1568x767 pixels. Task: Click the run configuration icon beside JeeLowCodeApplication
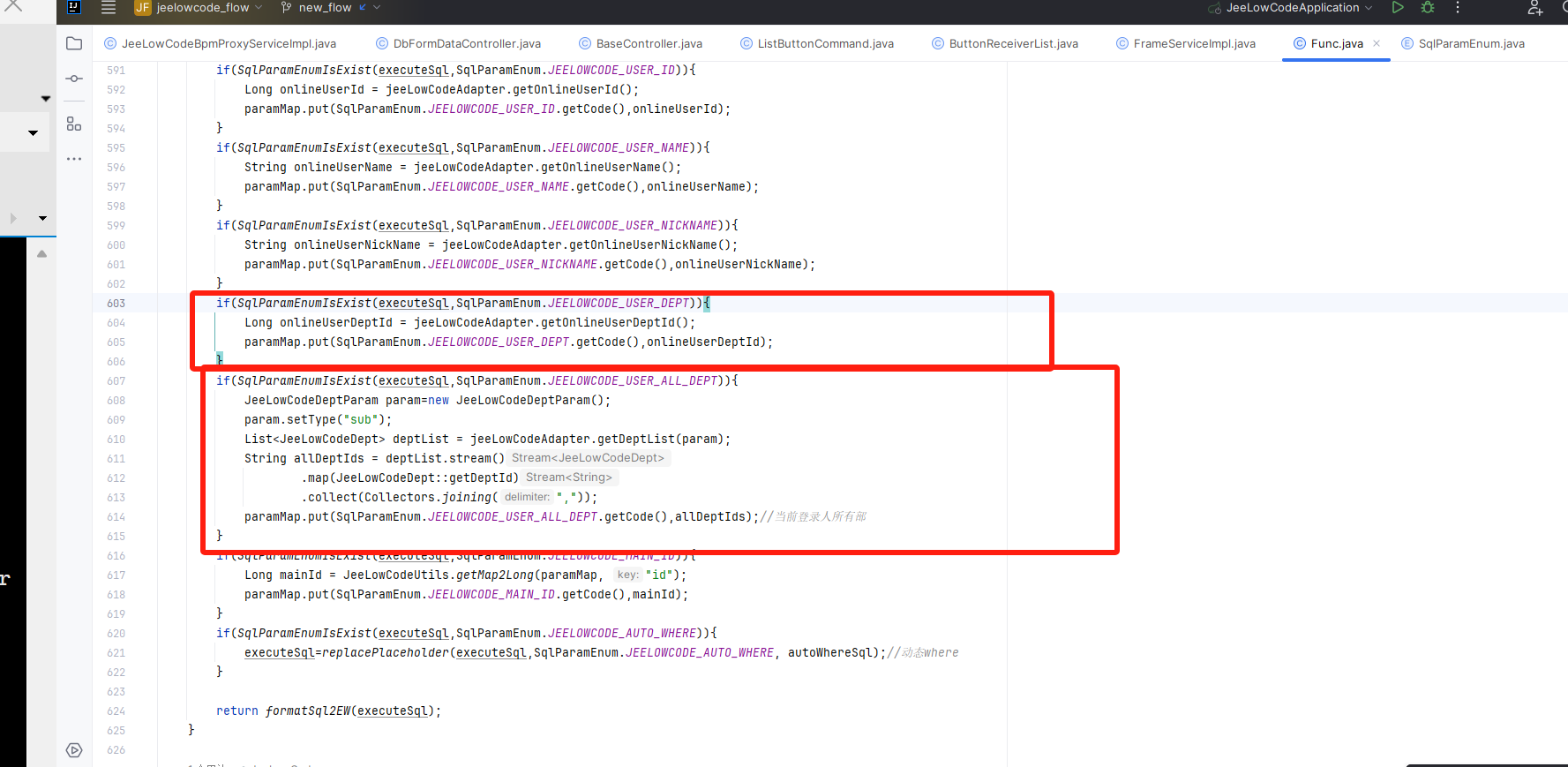point(1215,8)
